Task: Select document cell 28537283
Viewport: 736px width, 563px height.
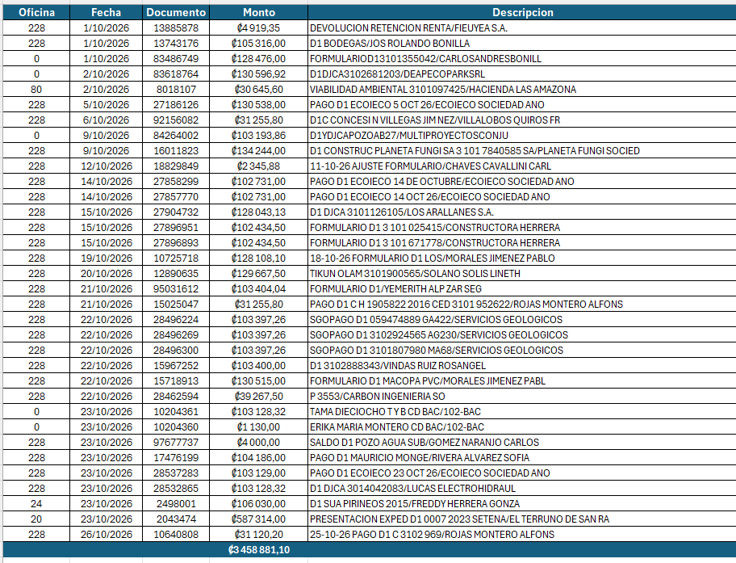Action: pos(176,473)
